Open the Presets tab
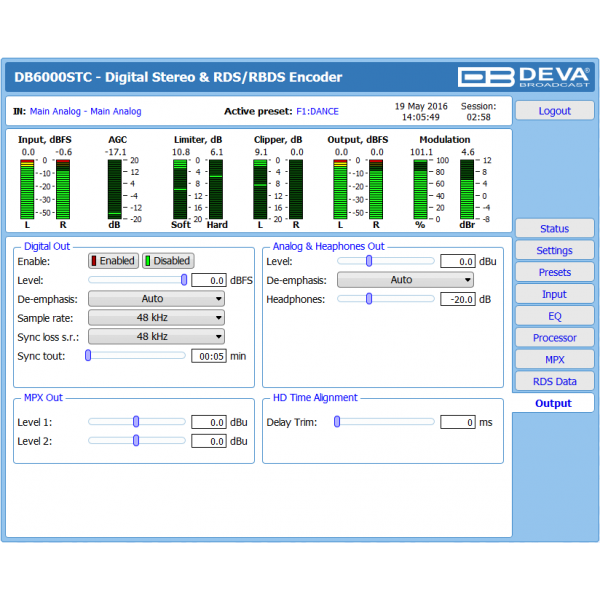This screenshot has width=600, height=600. pos(554,272)
